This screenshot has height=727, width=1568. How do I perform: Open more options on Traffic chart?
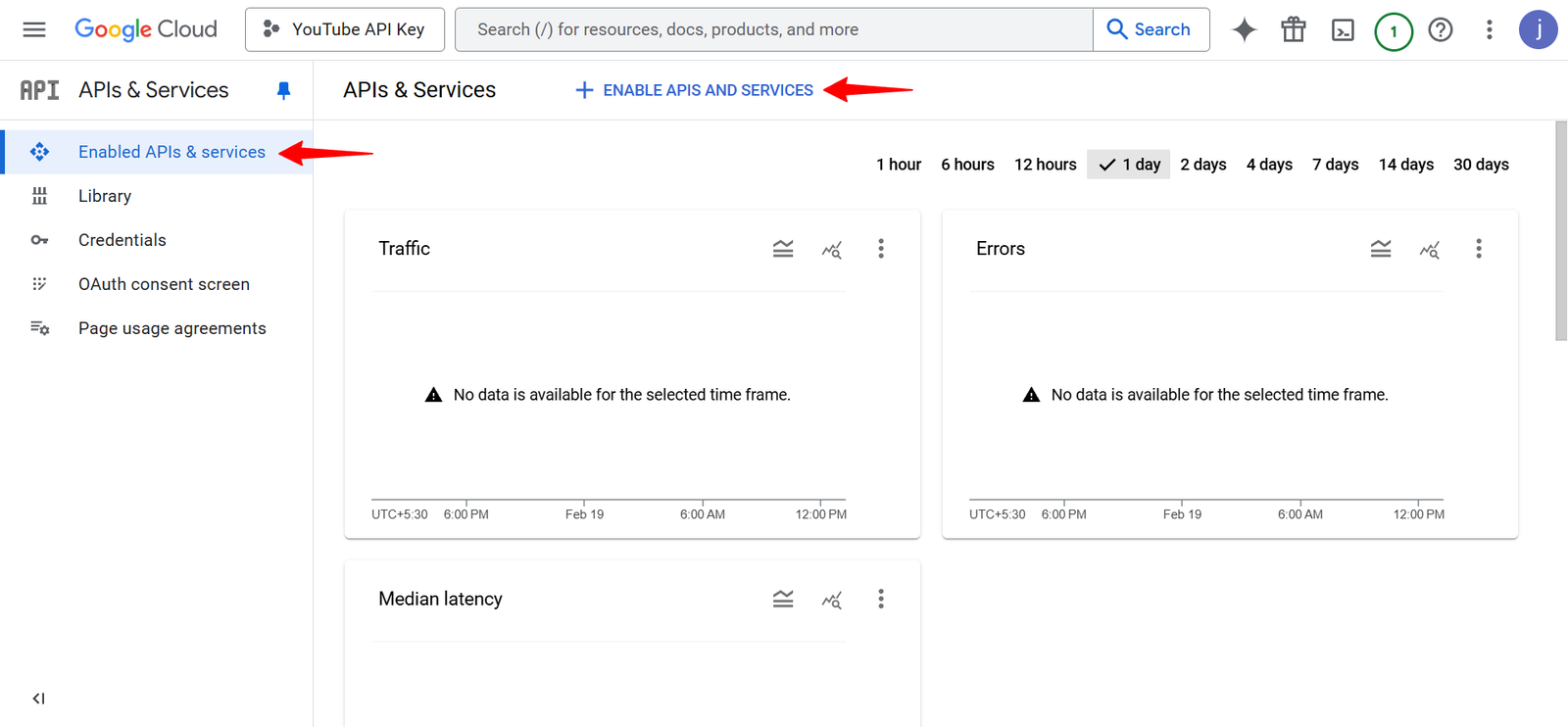880,249
